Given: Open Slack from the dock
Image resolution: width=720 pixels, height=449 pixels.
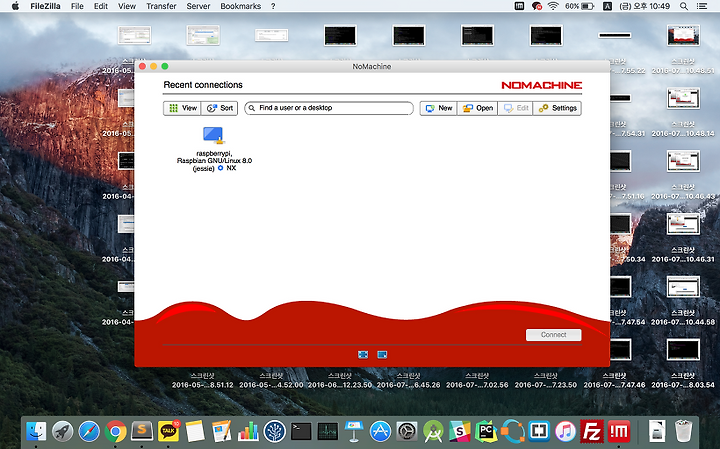Looking at the screenshot, I should point(460,432).
